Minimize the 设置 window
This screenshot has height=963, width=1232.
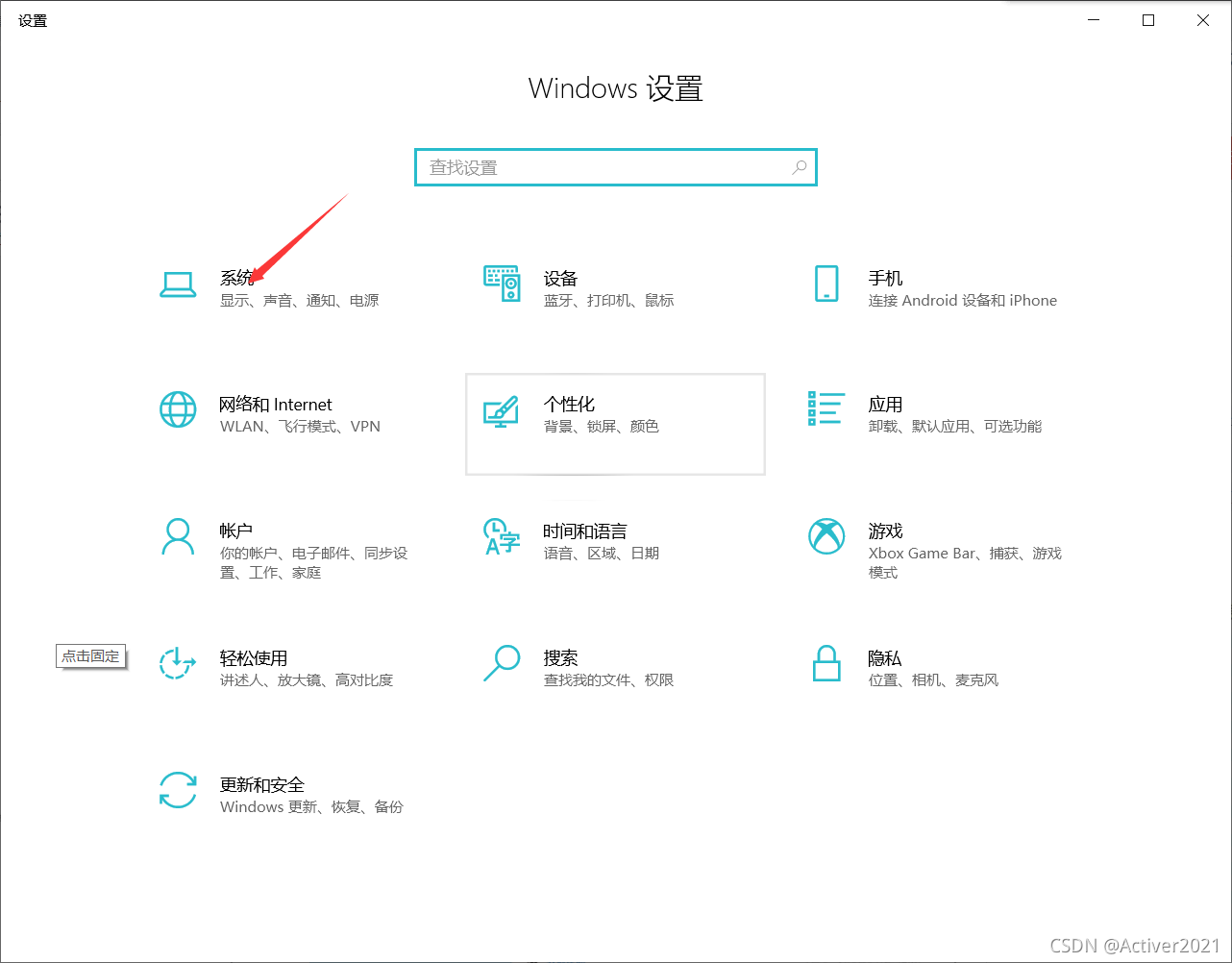click(x=1094, y=20)
